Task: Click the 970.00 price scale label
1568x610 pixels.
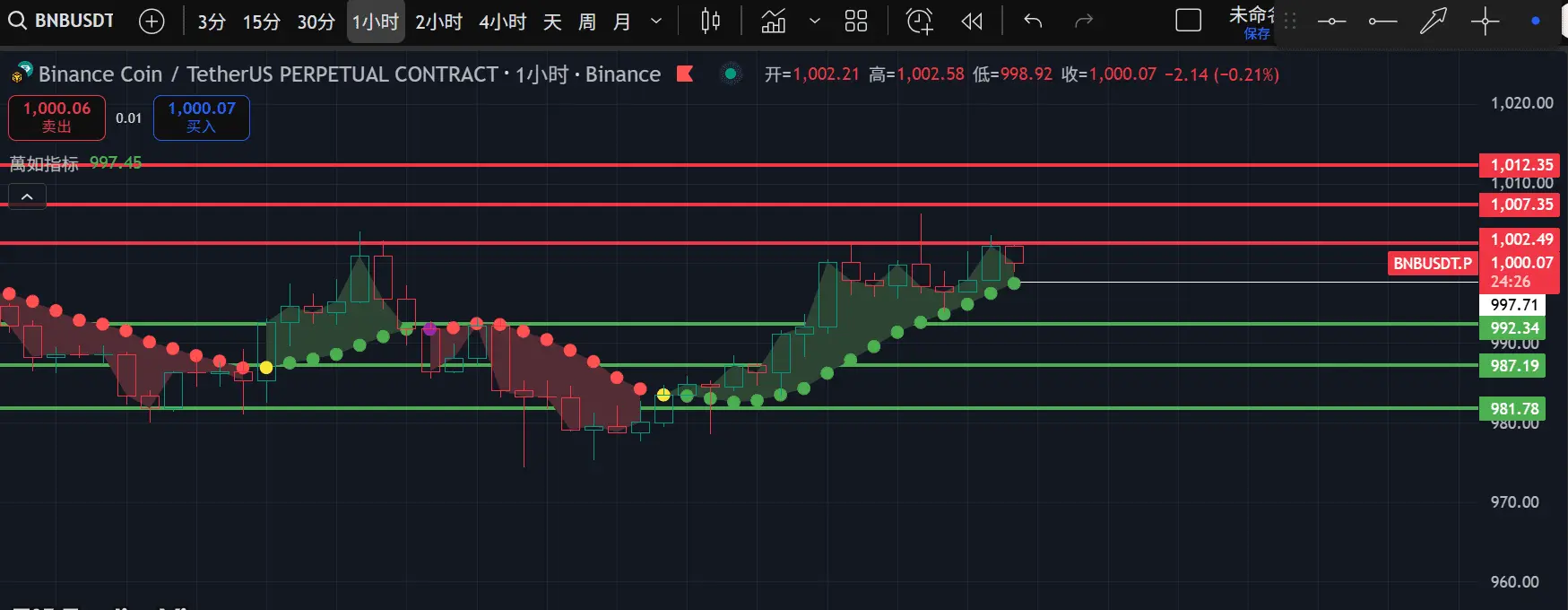Action: [1514, 502]
